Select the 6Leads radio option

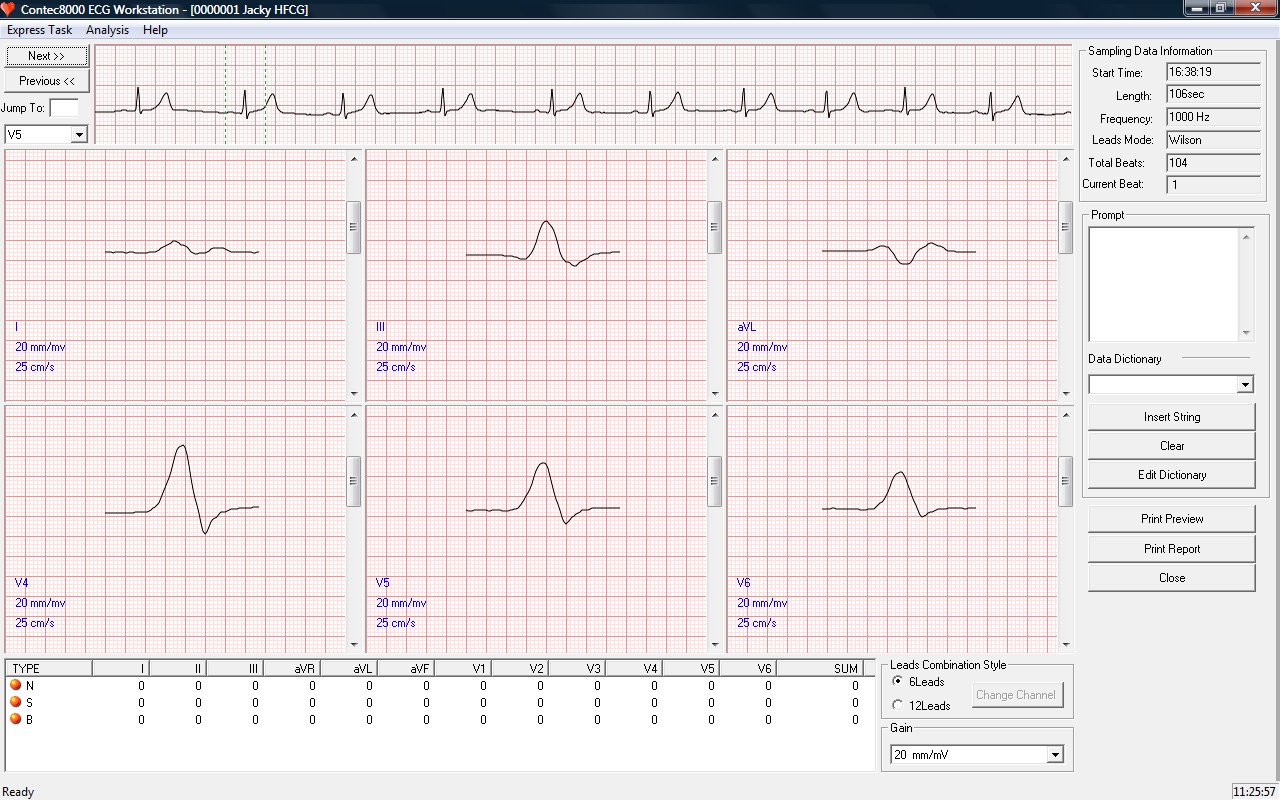pos(897,682)
